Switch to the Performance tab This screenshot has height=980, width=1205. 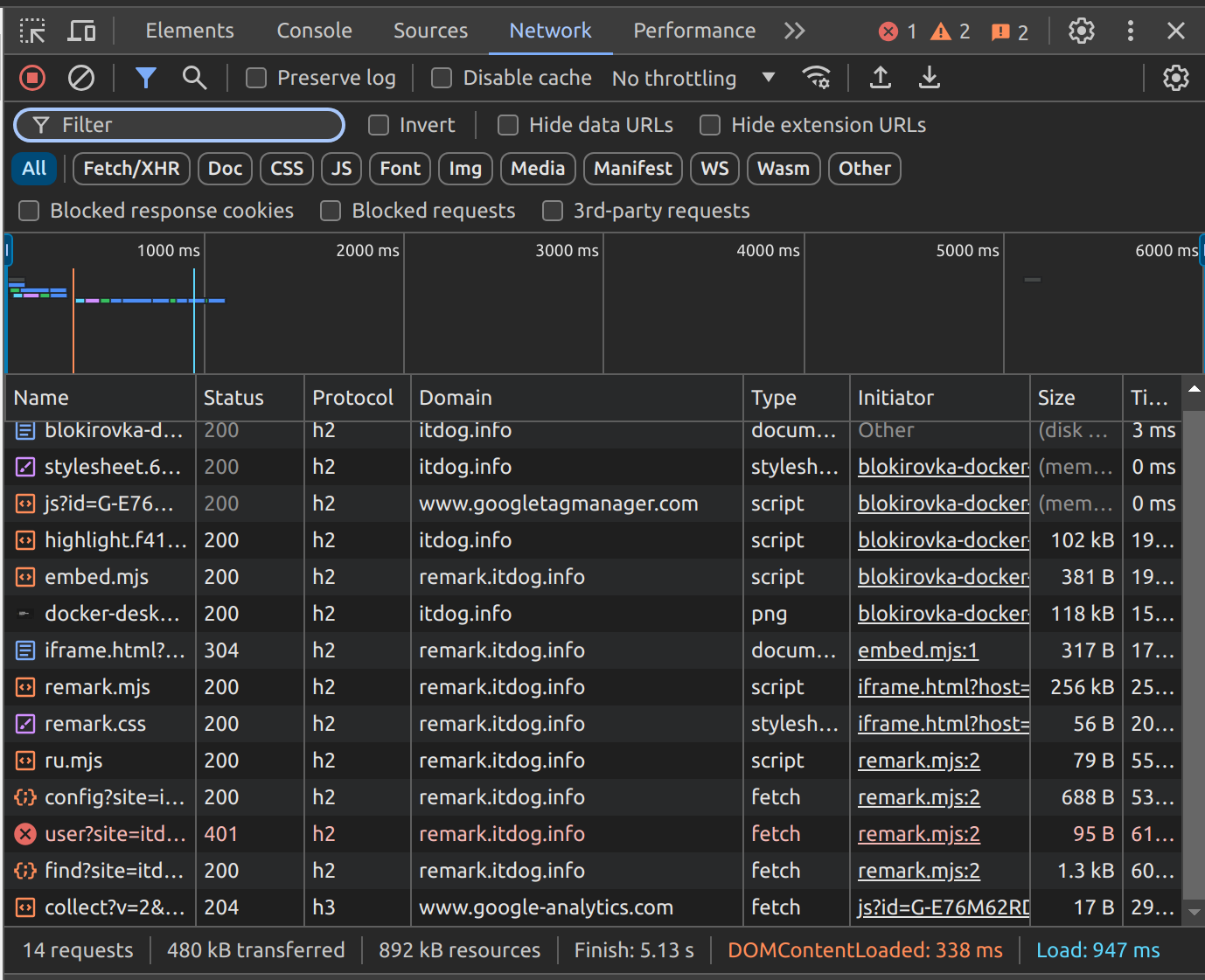(694, 31)
